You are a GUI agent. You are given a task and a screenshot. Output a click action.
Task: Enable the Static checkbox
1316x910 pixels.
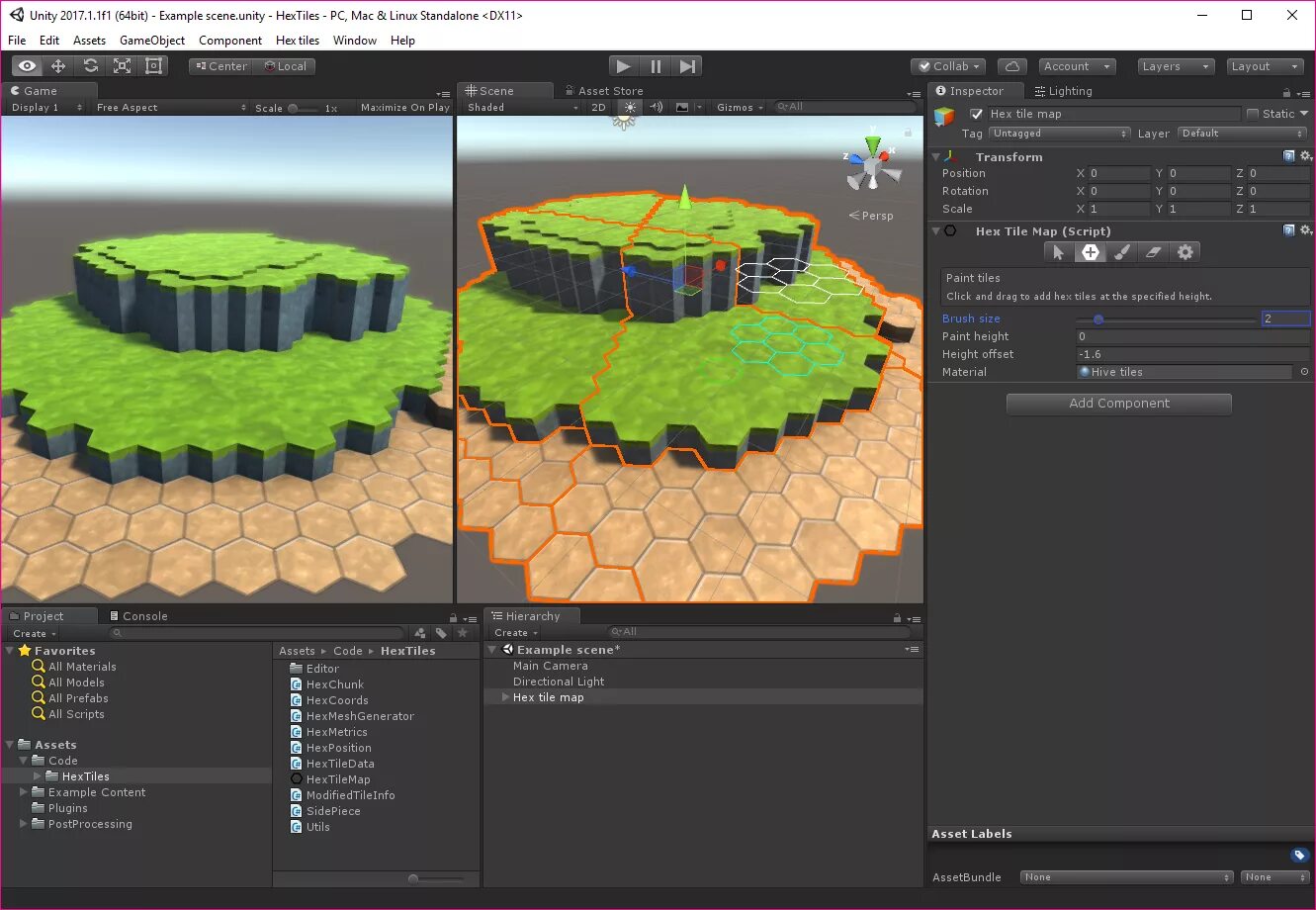tap(1253, 114)
